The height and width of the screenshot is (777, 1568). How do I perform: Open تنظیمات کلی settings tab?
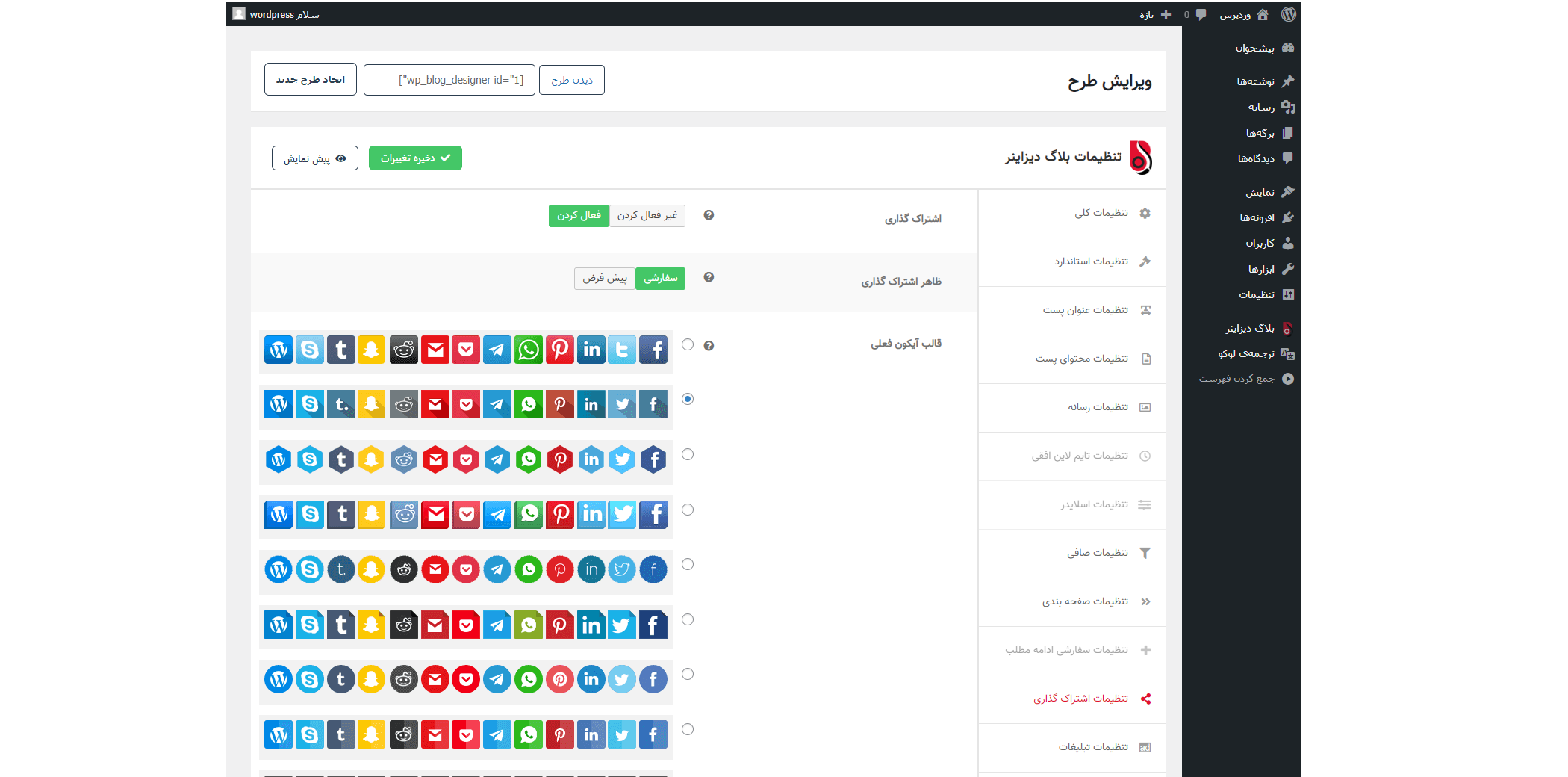click(x=1072, y=214)
